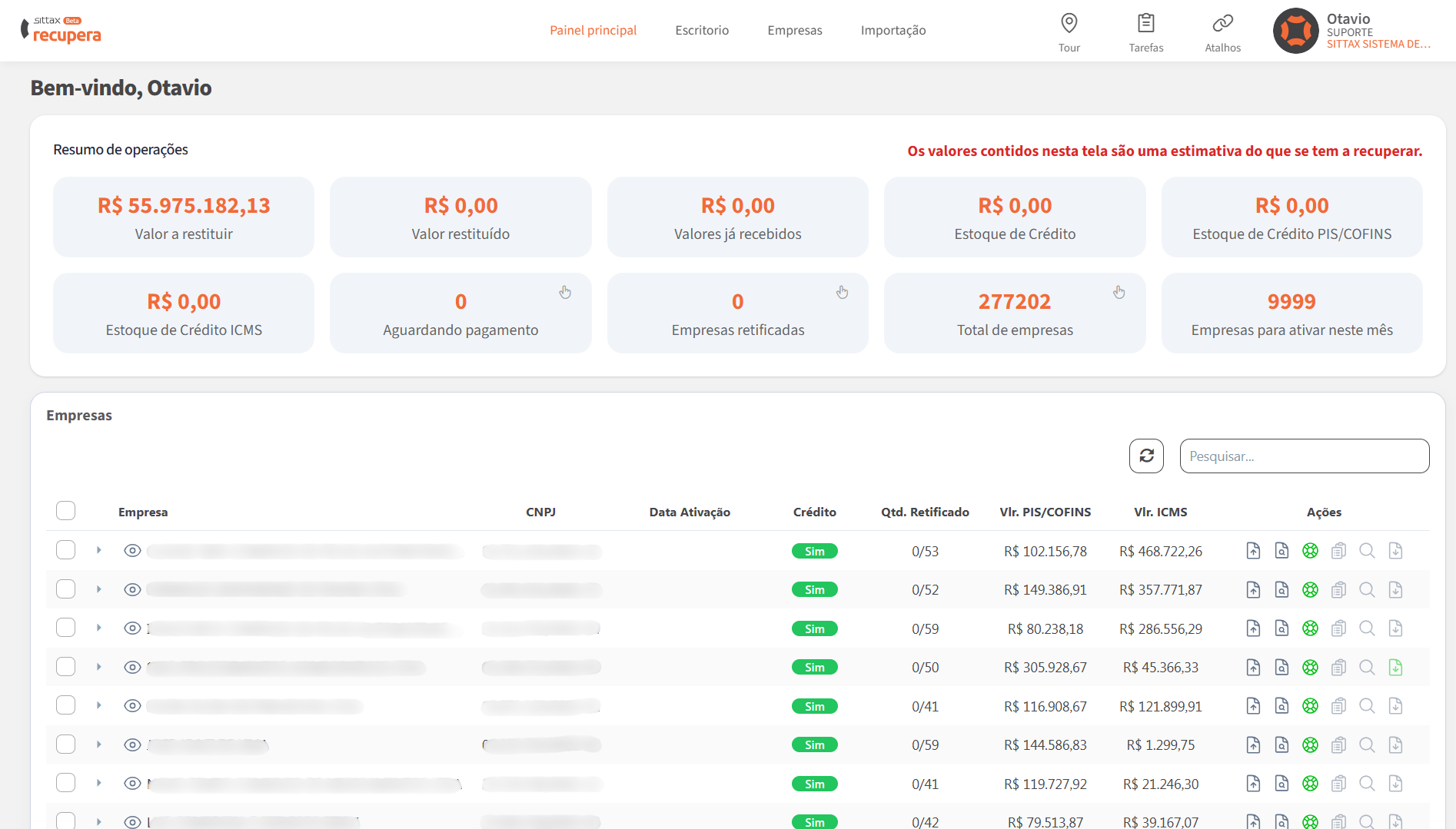The height and width of the screenshot is (829, 1456).
Task: Click clipboard copy icon in the R$ 121.899,91 row
Action: pos(1338,706)
